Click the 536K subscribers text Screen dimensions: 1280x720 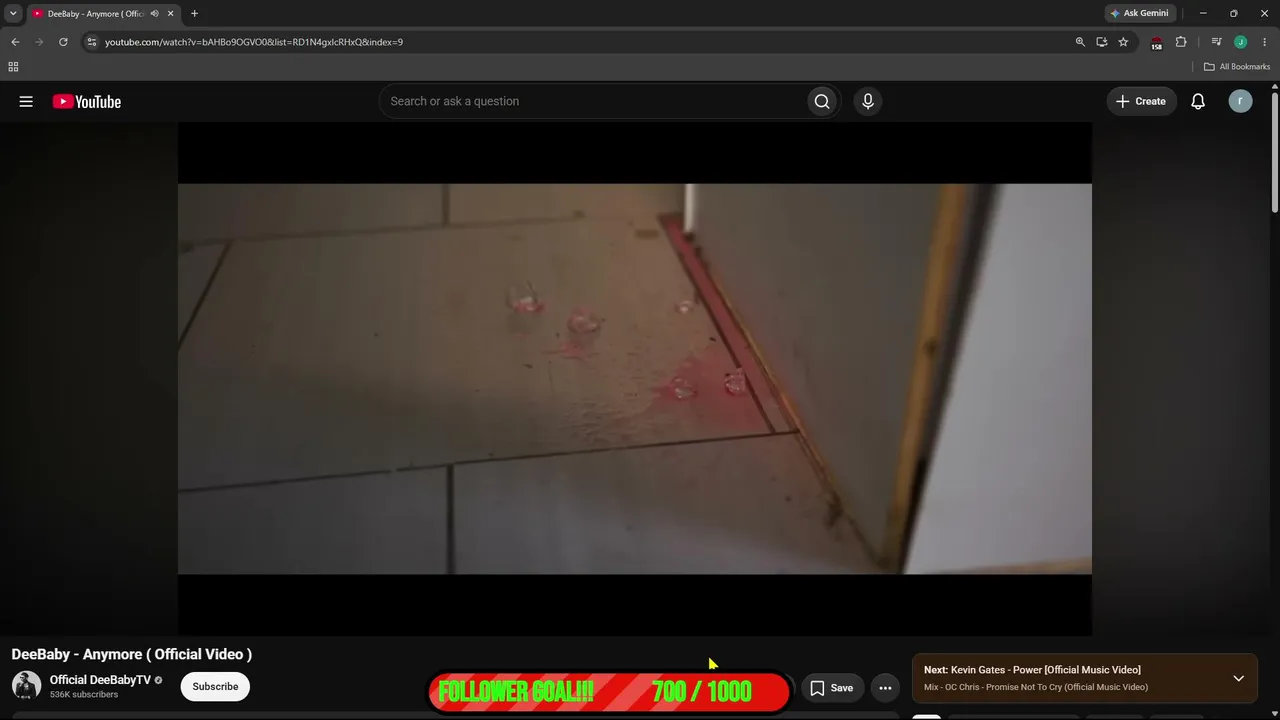pyautogui.click(x=84, y=694)
